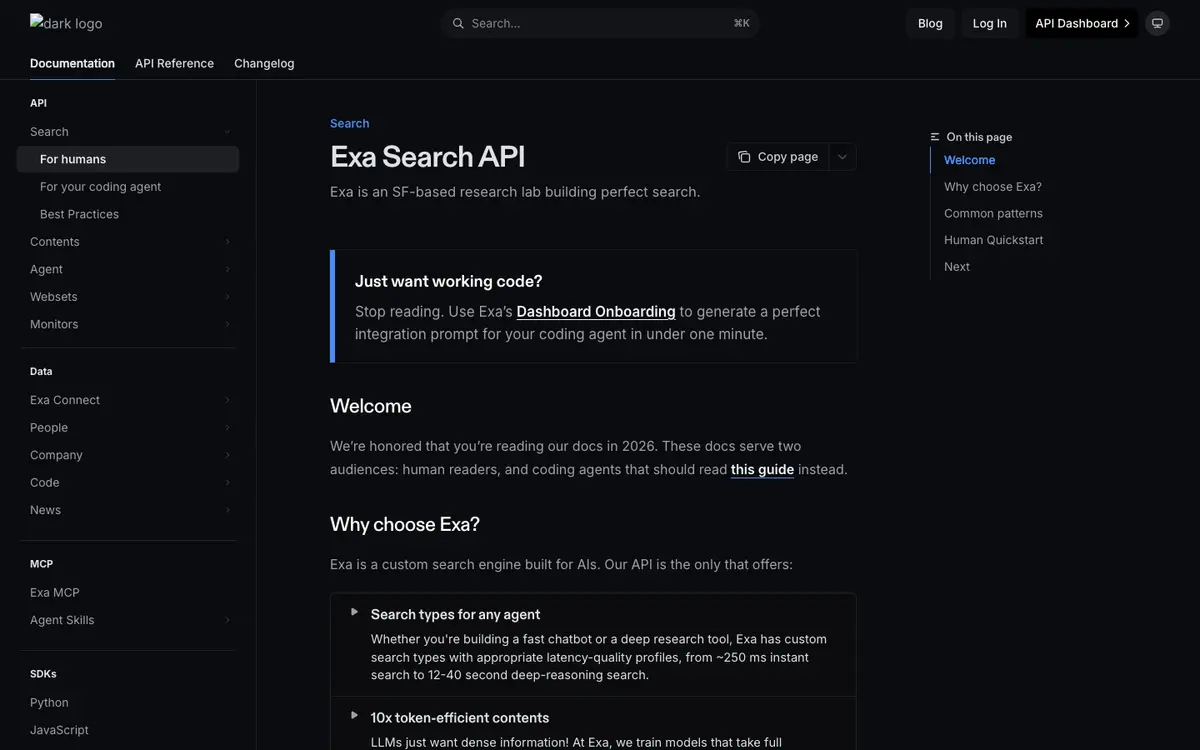Switch to the Documentation tab

coord(72,63)
